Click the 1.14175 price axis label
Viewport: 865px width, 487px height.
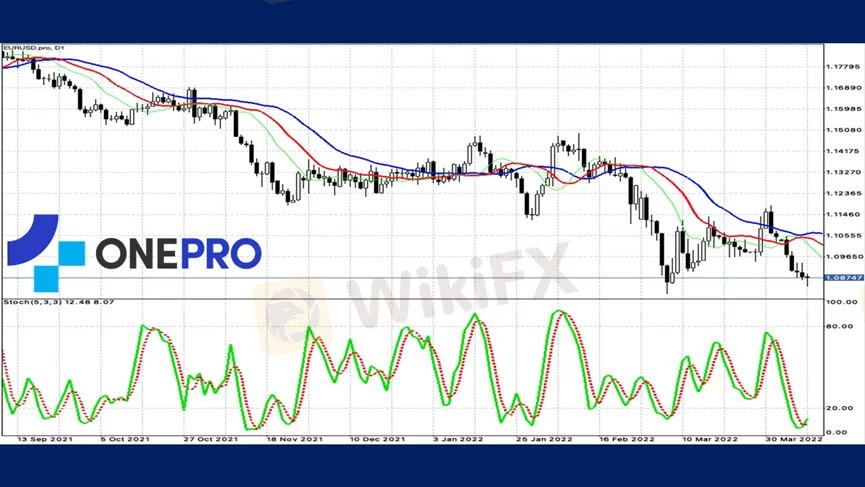(843, 151)
